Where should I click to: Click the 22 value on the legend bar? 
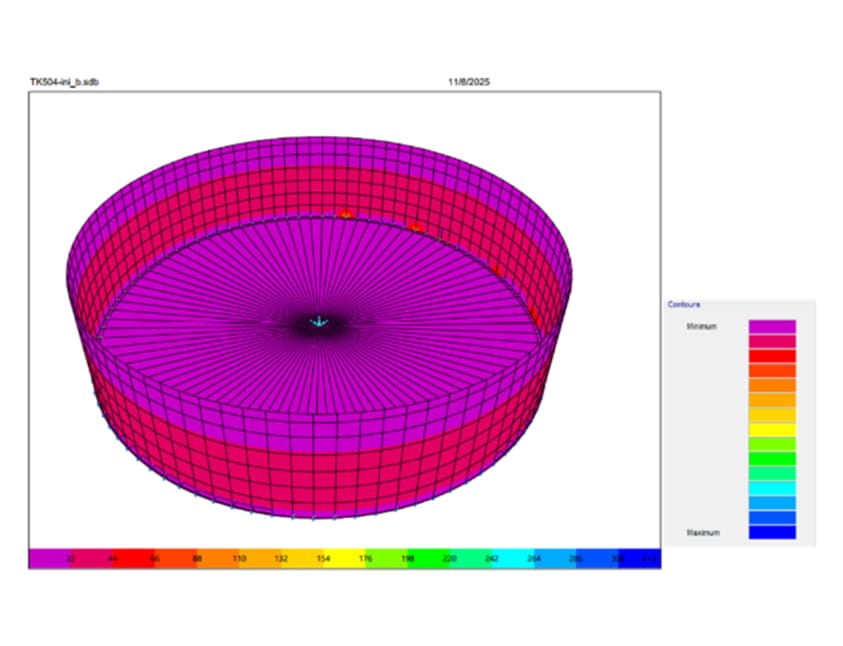(x=72, y=559)
